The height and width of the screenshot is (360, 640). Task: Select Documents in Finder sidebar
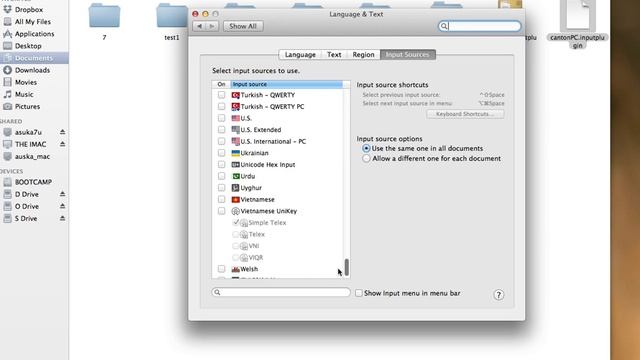(34, 58)
